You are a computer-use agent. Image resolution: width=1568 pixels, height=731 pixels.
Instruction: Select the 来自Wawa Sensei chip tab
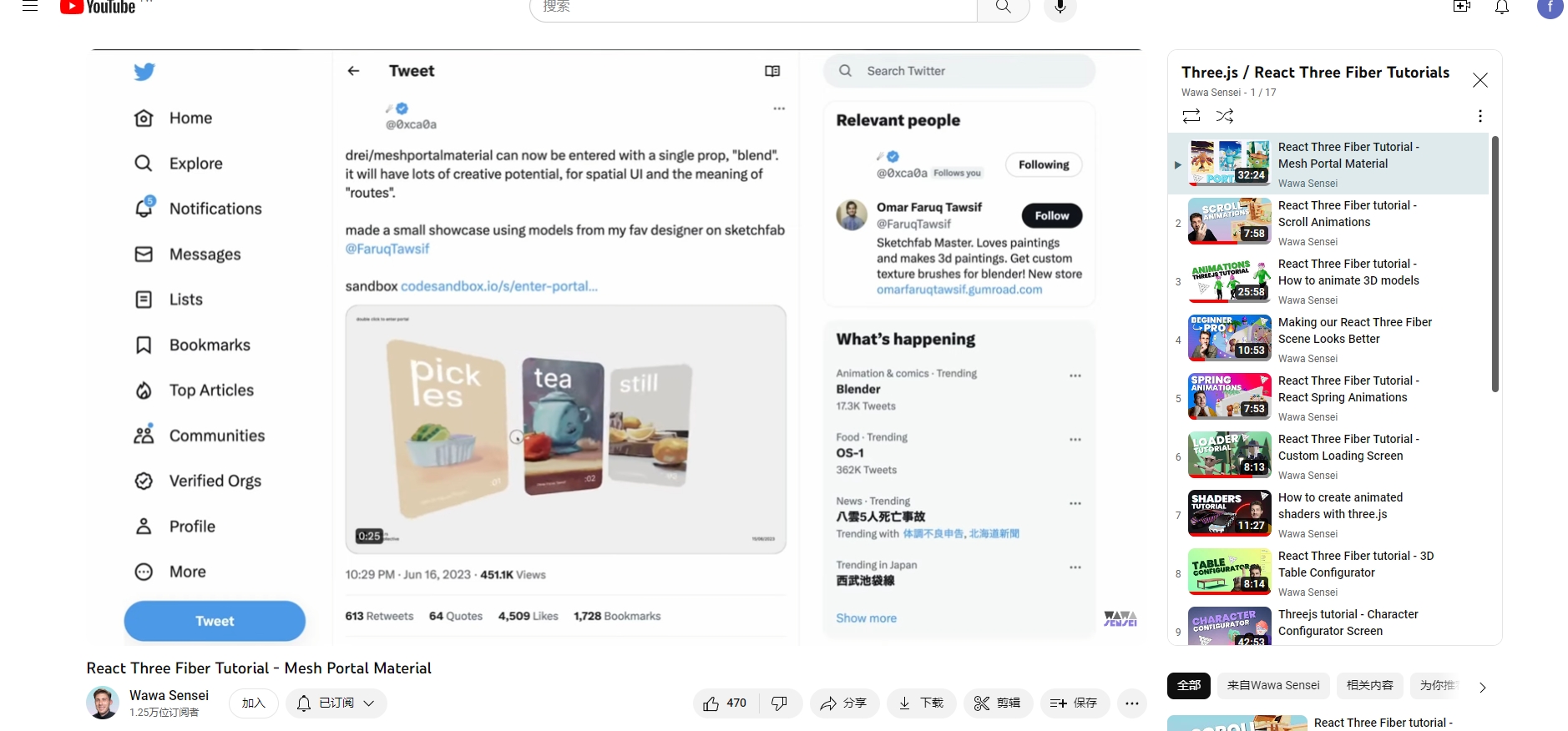(x=1273, y=685)
